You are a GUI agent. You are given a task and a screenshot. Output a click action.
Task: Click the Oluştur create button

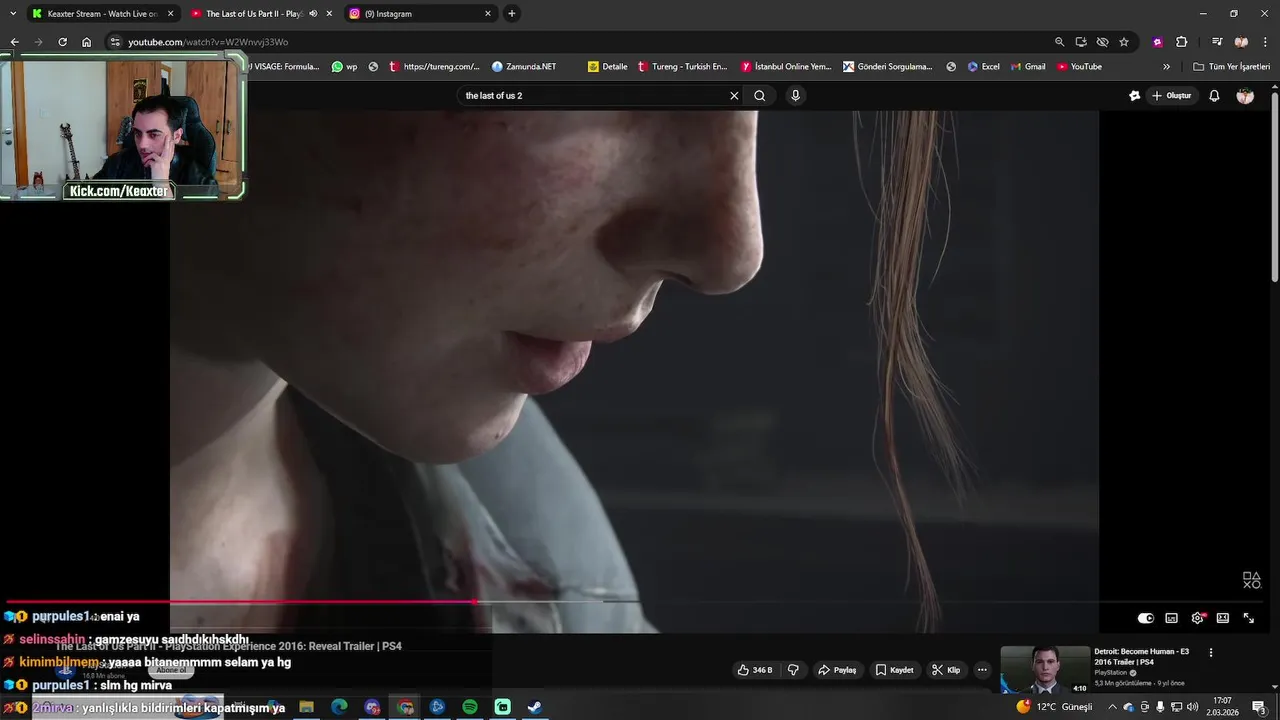(x=1172, y=96)
